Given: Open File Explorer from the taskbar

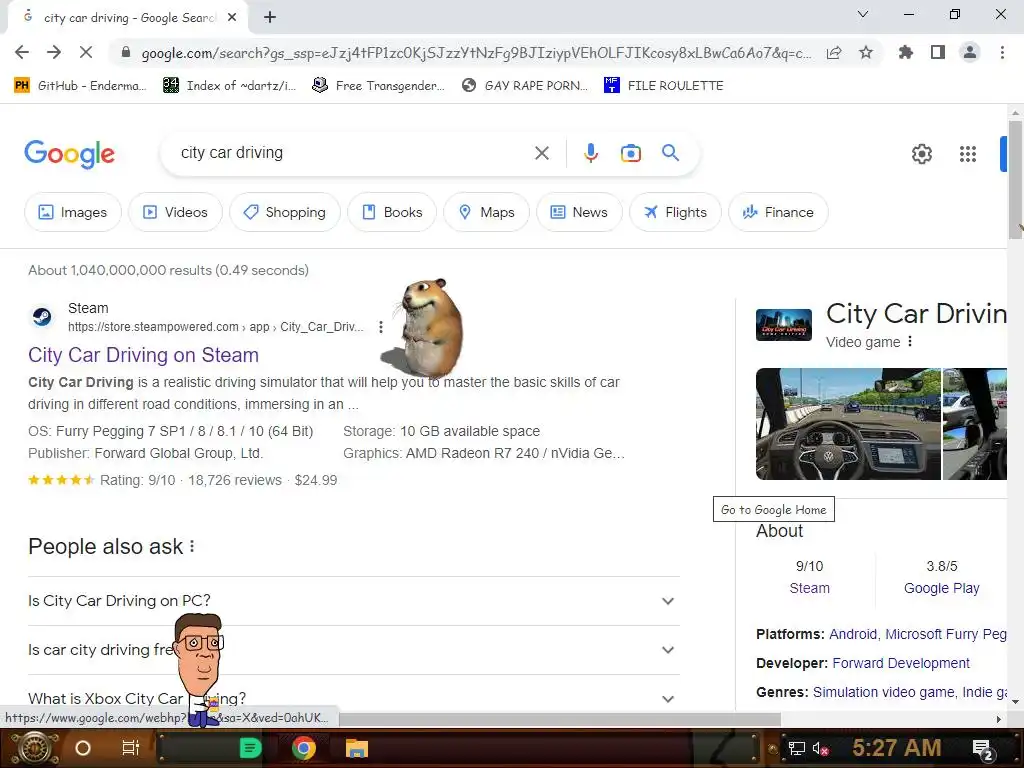Looking at the screenshot, I should [x=357, y=748].
